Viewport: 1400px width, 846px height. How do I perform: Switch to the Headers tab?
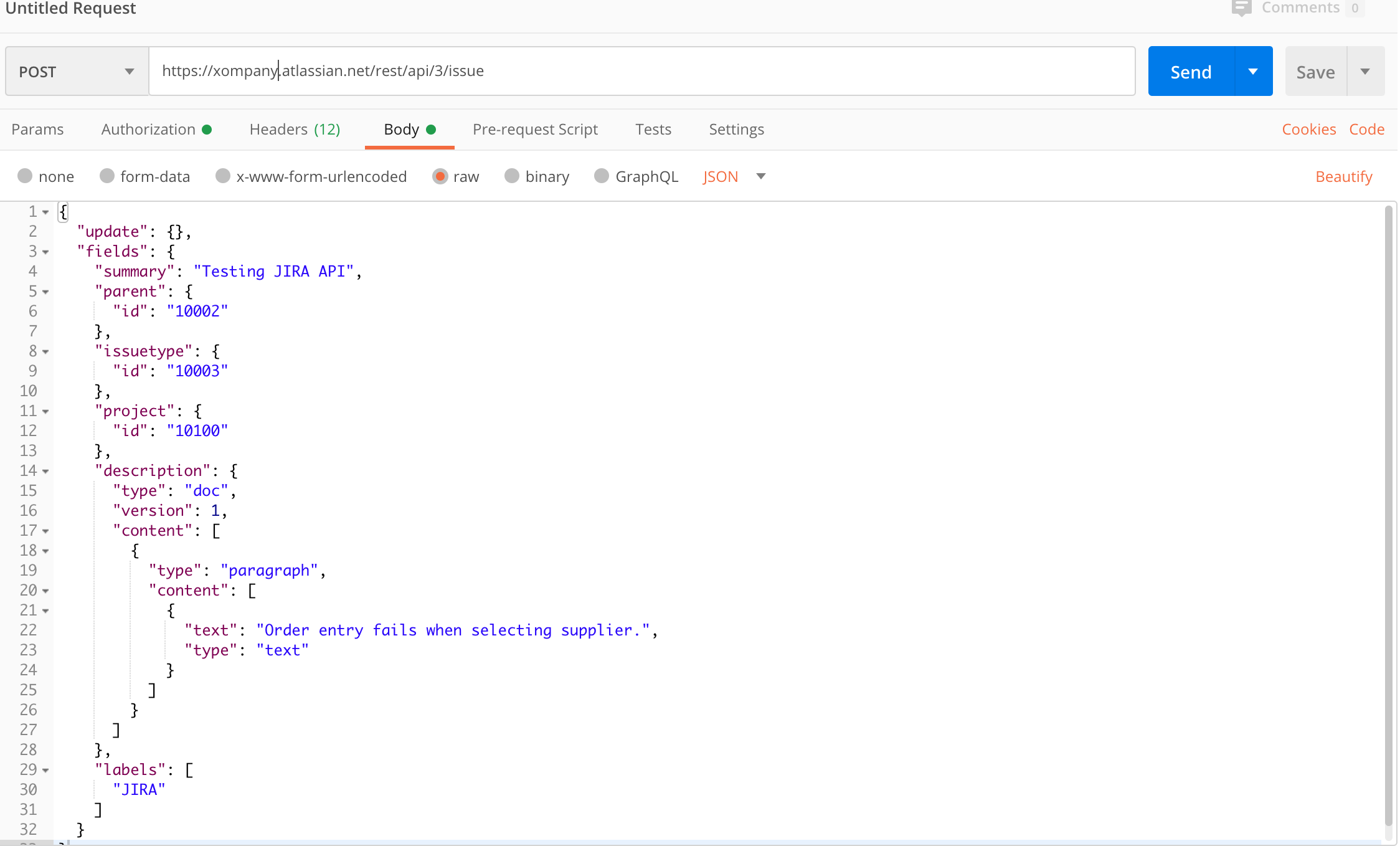click(x=294, y=129)
